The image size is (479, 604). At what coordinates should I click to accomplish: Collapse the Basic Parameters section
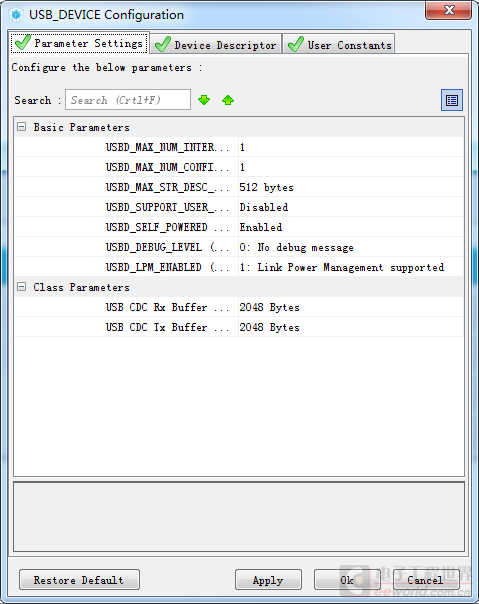pos(22,126)
